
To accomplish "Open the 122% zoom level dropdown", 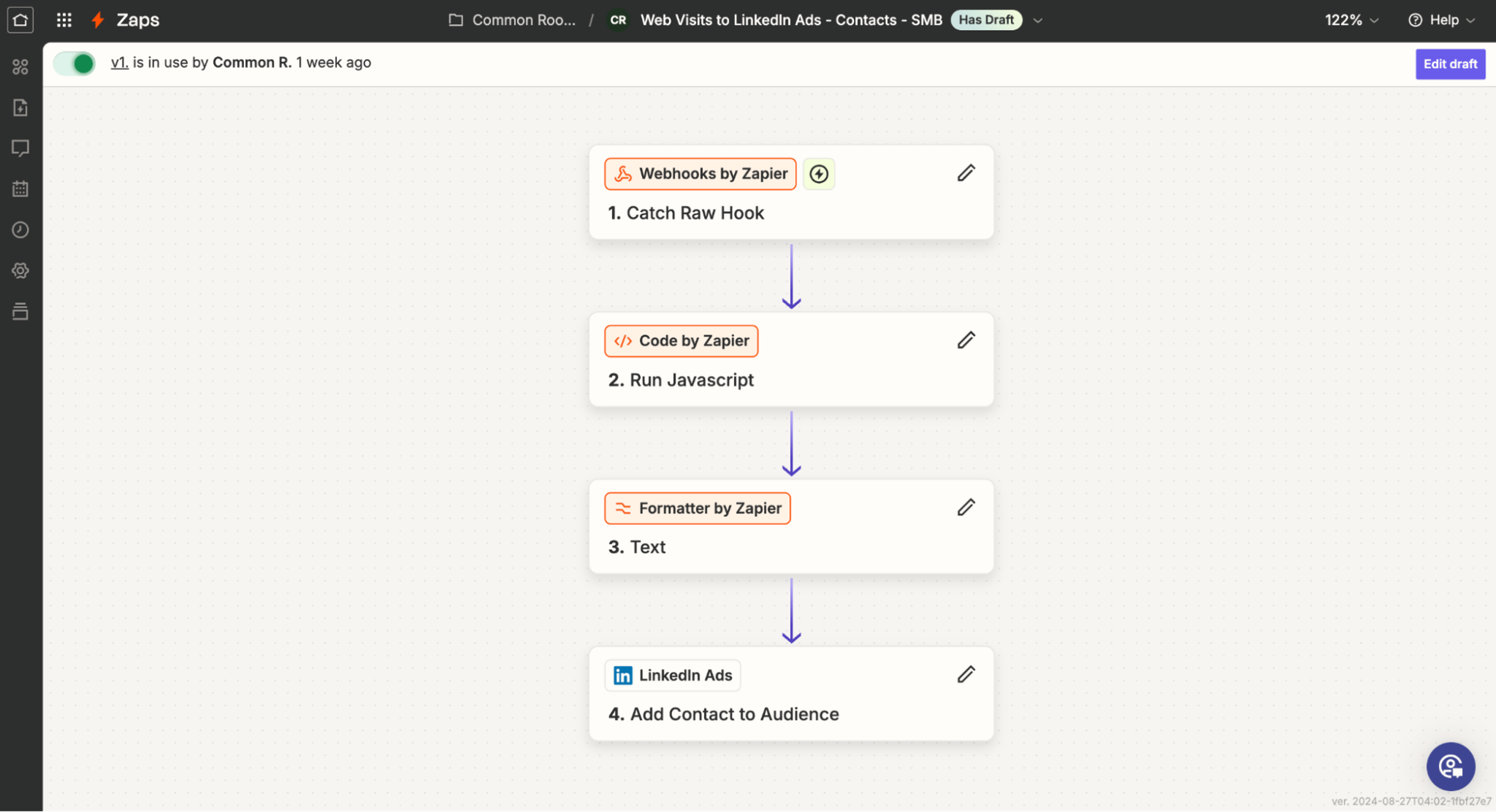I will [1351, 20].
